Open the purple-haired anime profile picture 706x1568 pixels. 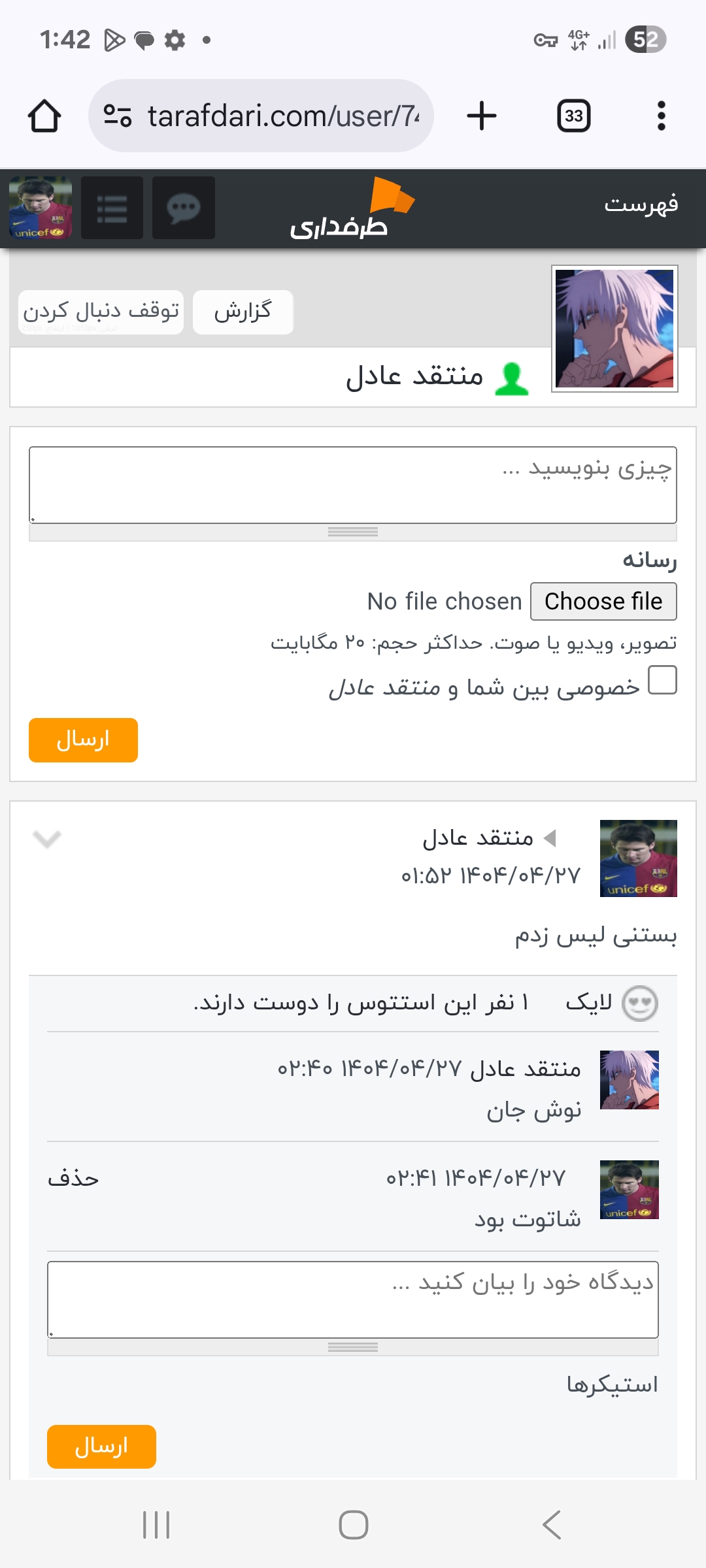(614, 329)
